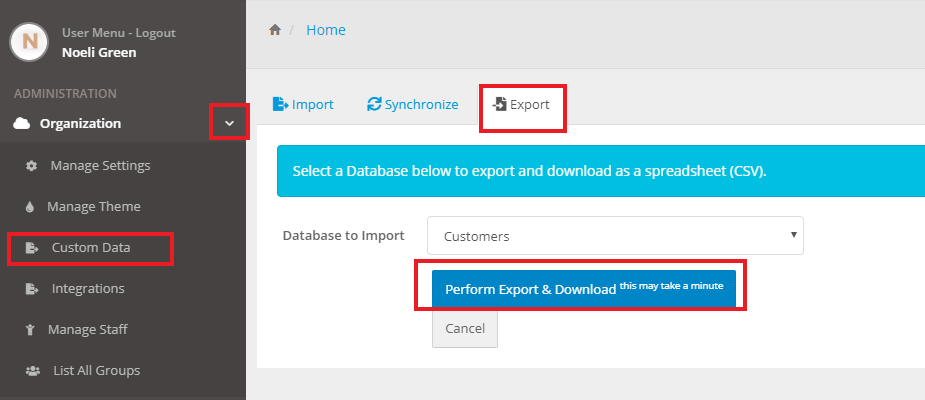Switch to the Export tab

[x=521, y=104]
